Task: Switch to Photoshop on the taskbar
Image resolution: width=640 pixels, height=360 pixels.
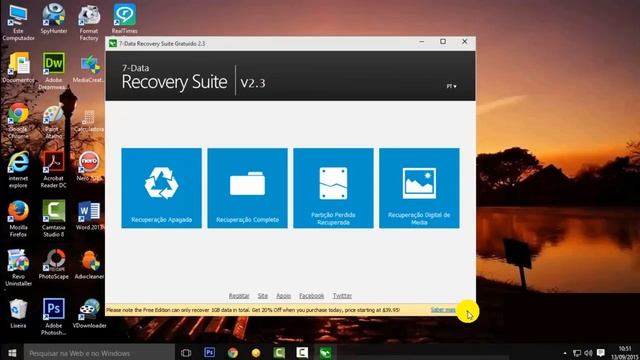Action: pos(209,352)
